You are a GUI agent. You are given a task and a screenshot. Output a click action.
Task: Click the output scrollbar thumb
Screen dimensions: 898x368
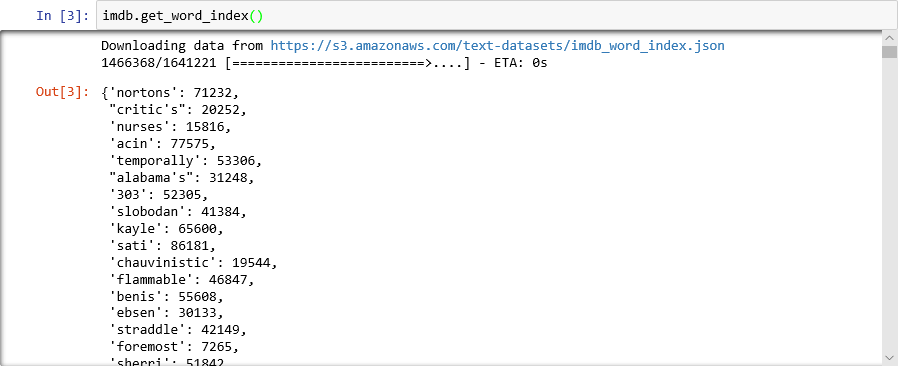coord(889,52)
